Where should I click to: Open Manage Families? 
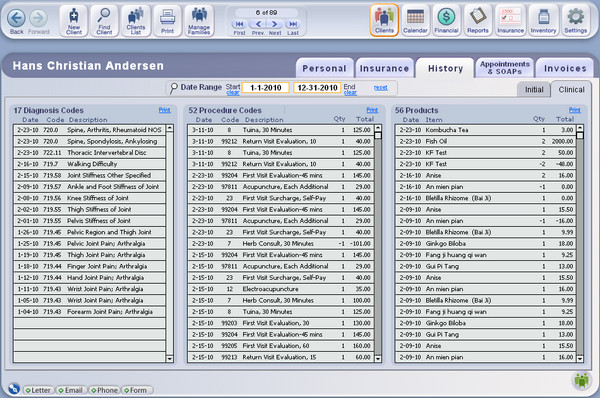coord(199,21)
